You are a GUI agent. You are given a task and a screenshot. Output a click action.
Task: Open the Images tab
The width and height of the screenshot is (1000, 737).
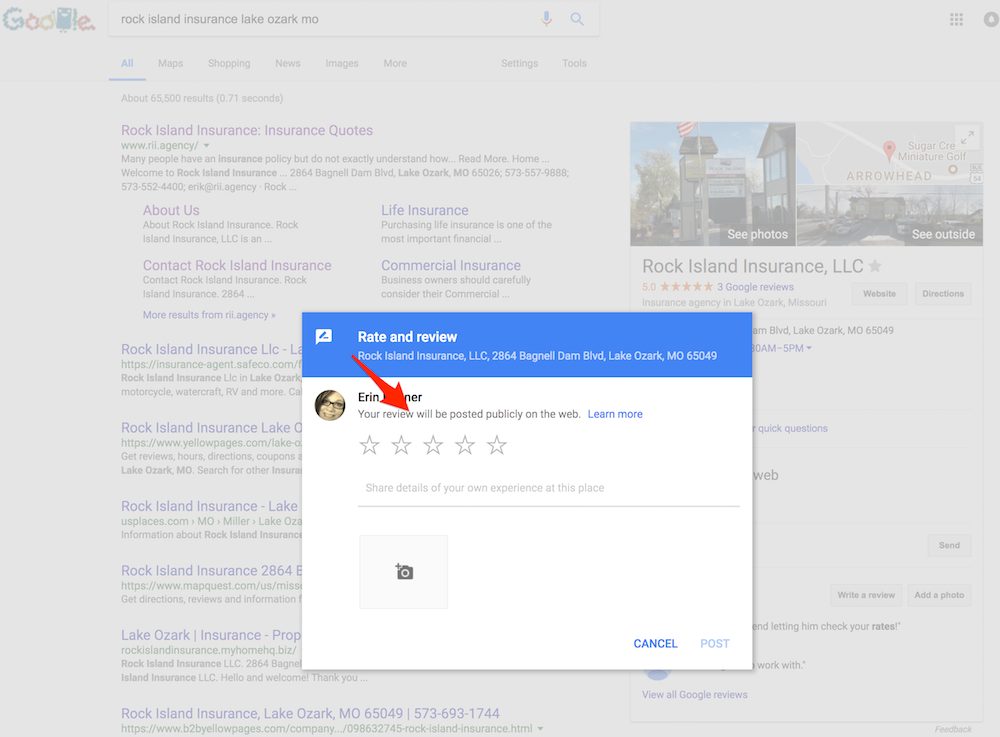click(x=342, y=63)
